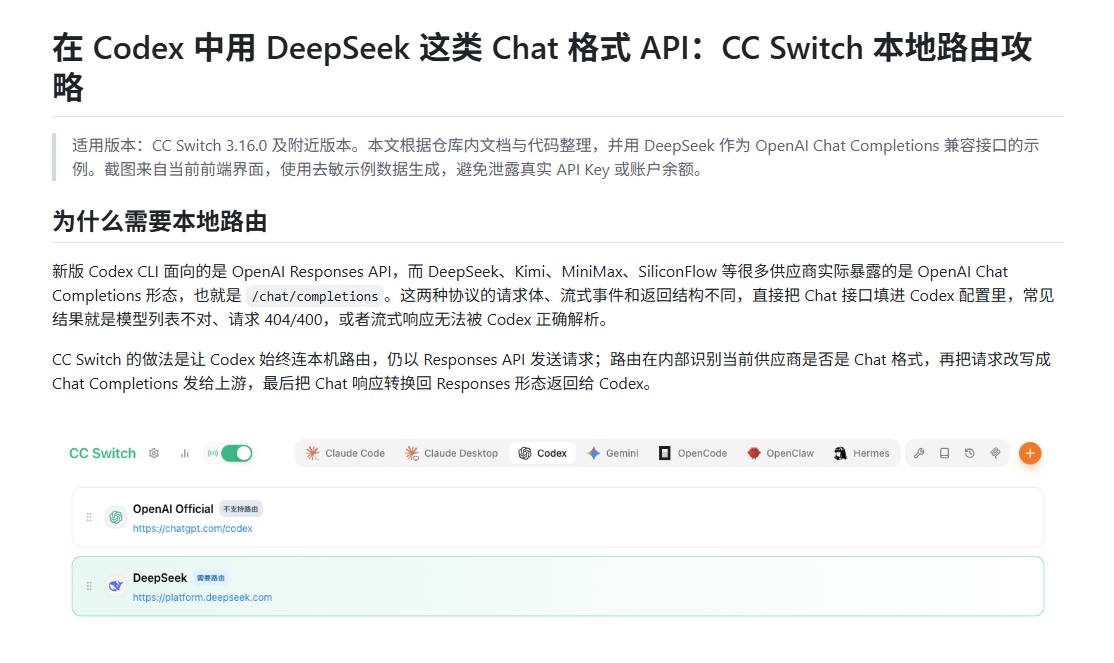Open the OpenCode tab

(693, 453)
